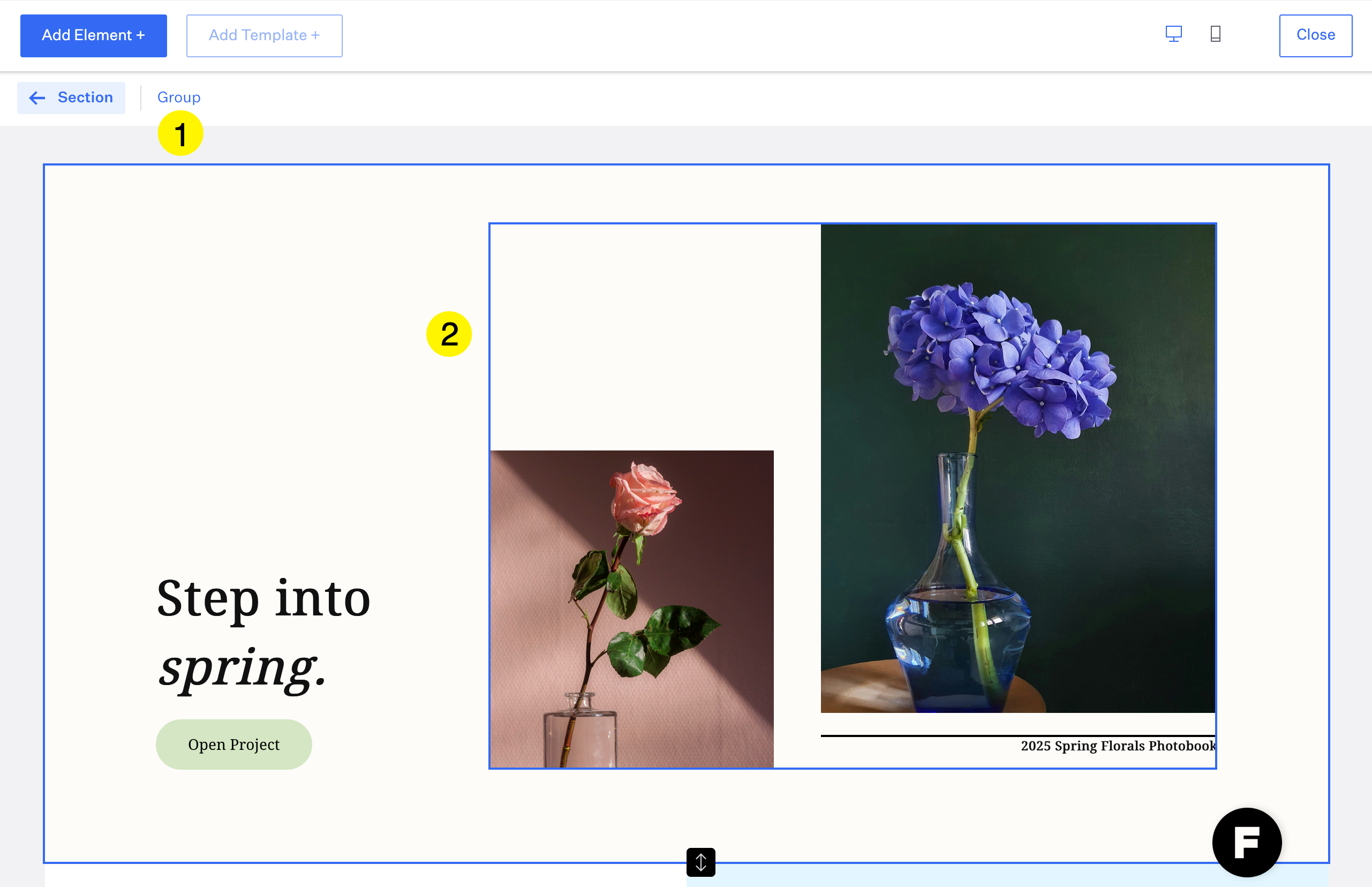Click the section resize arrow handle
Screen dimensions: 1372x887
pos(700,862)
